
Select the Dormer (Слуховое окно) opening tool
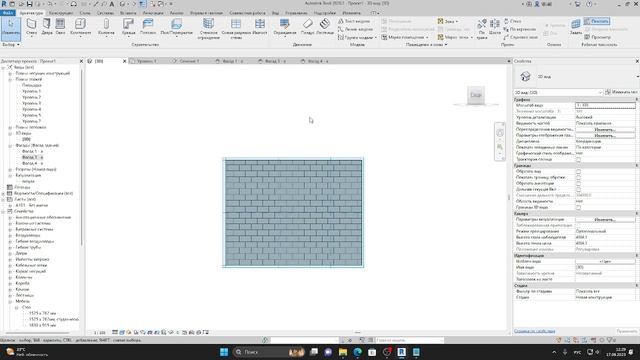click(x=520, y=37)
